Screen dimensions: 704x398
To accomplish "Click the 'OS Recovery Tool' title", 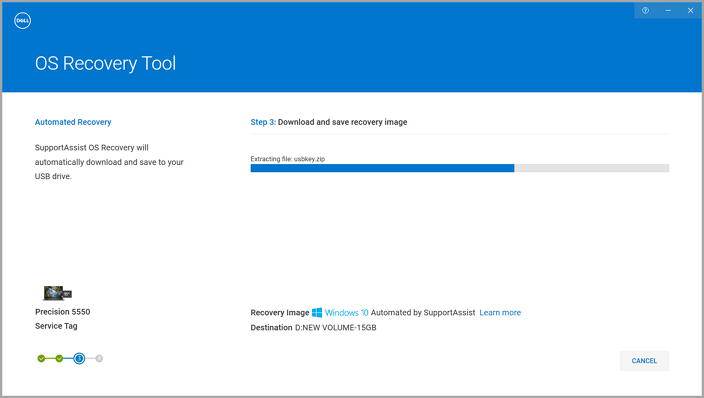I will click(106, 63).
